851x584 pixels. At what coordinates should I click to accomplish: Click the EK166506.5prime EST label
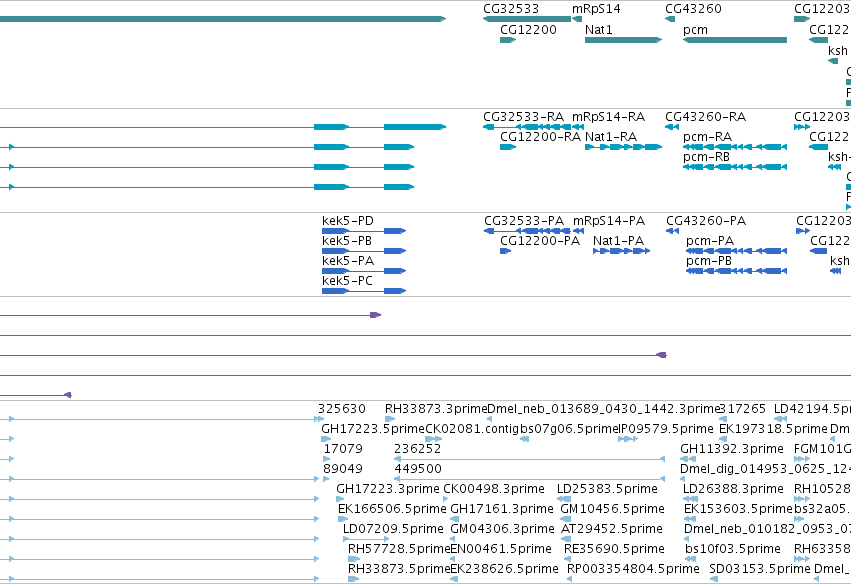[x=392, y=509]
